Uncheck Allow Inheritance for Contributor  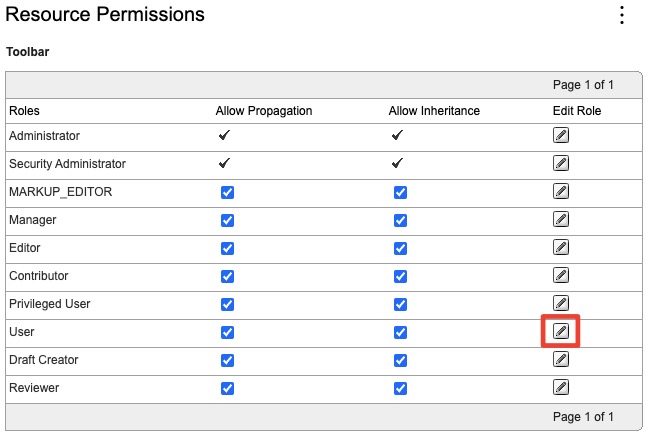(x=400, y=276)
